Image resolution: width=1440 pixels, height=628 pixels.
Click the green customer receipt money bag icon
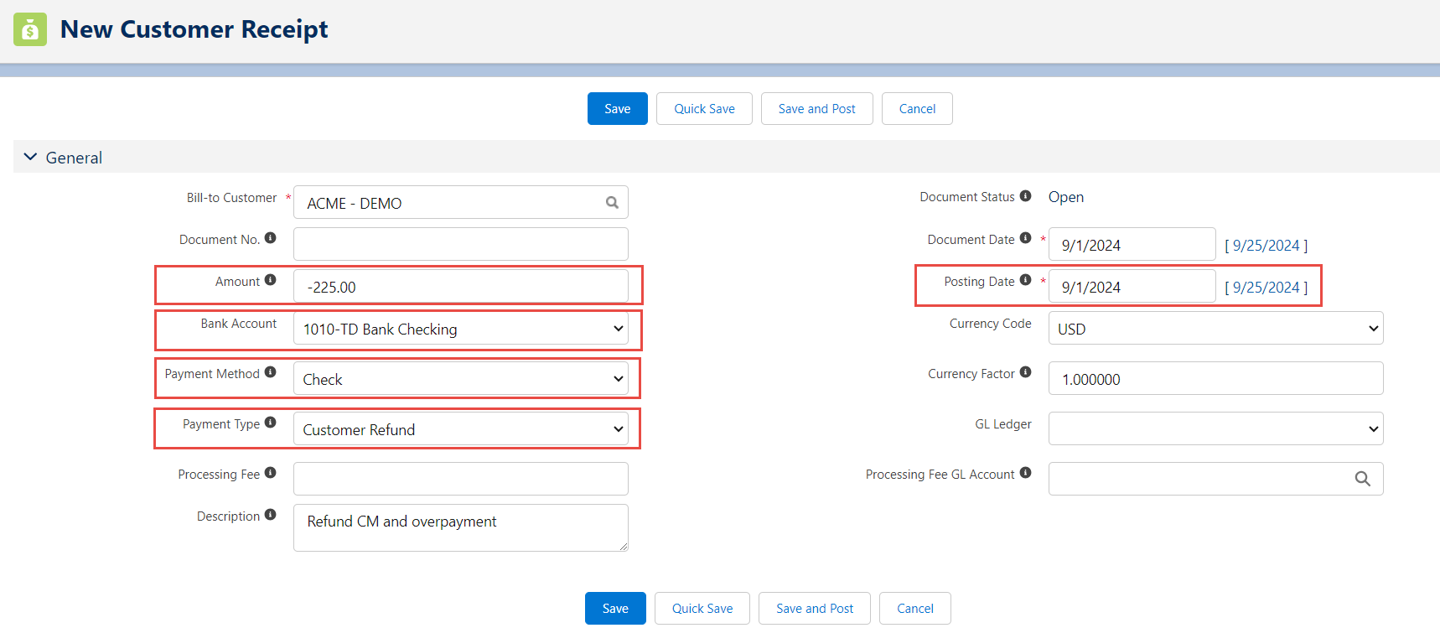[30, 30]
